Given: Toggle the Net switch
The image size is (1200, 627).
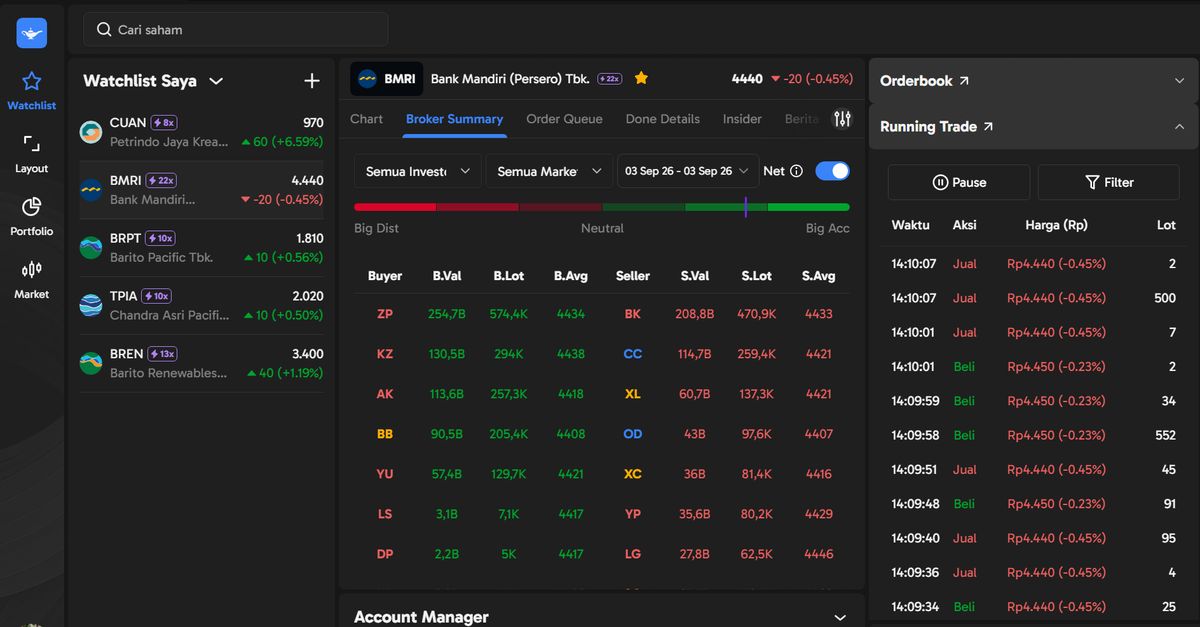Looking at the screenshot, I should 832,171.
